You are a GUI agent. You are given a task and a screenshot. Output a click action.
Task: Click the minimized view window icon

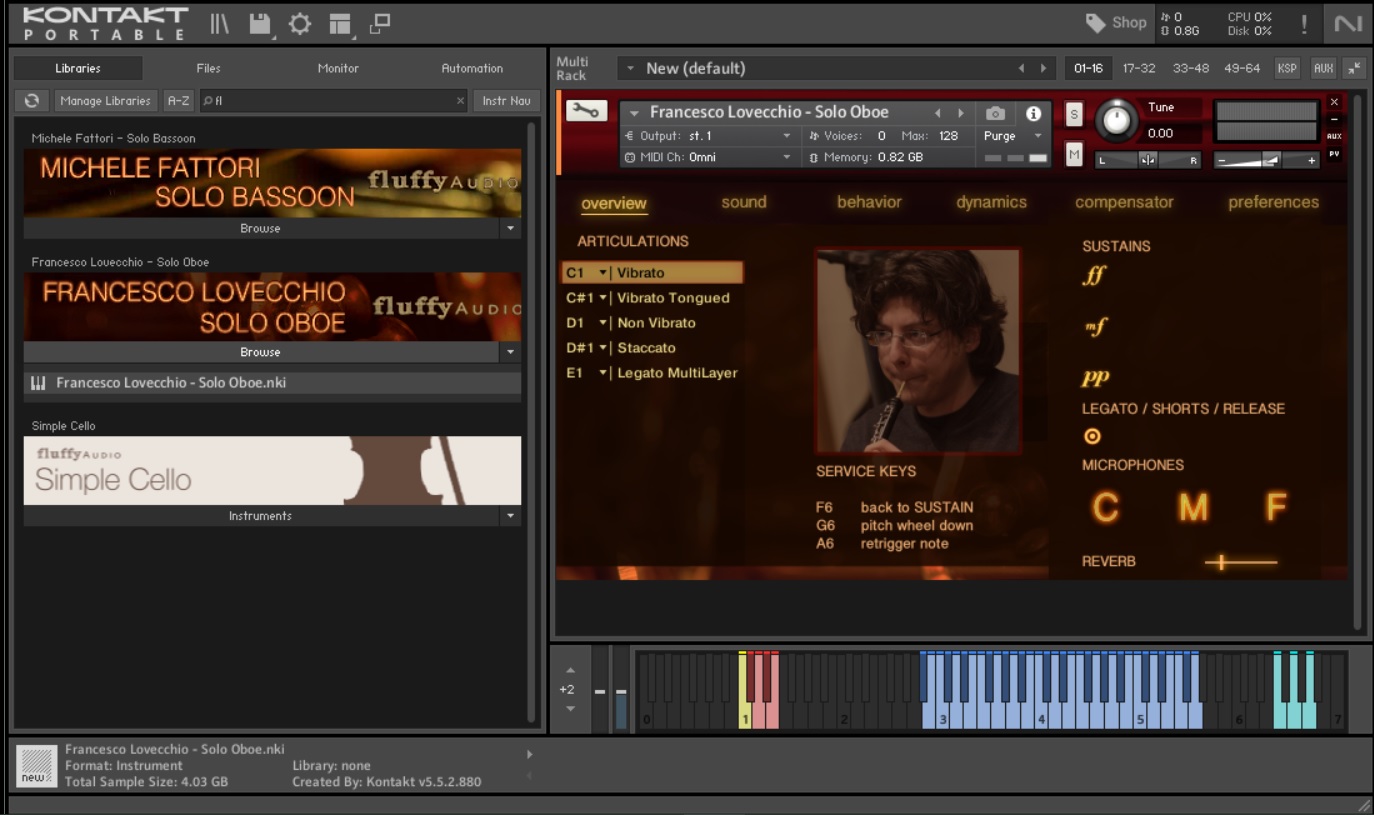tap(380, 23)
